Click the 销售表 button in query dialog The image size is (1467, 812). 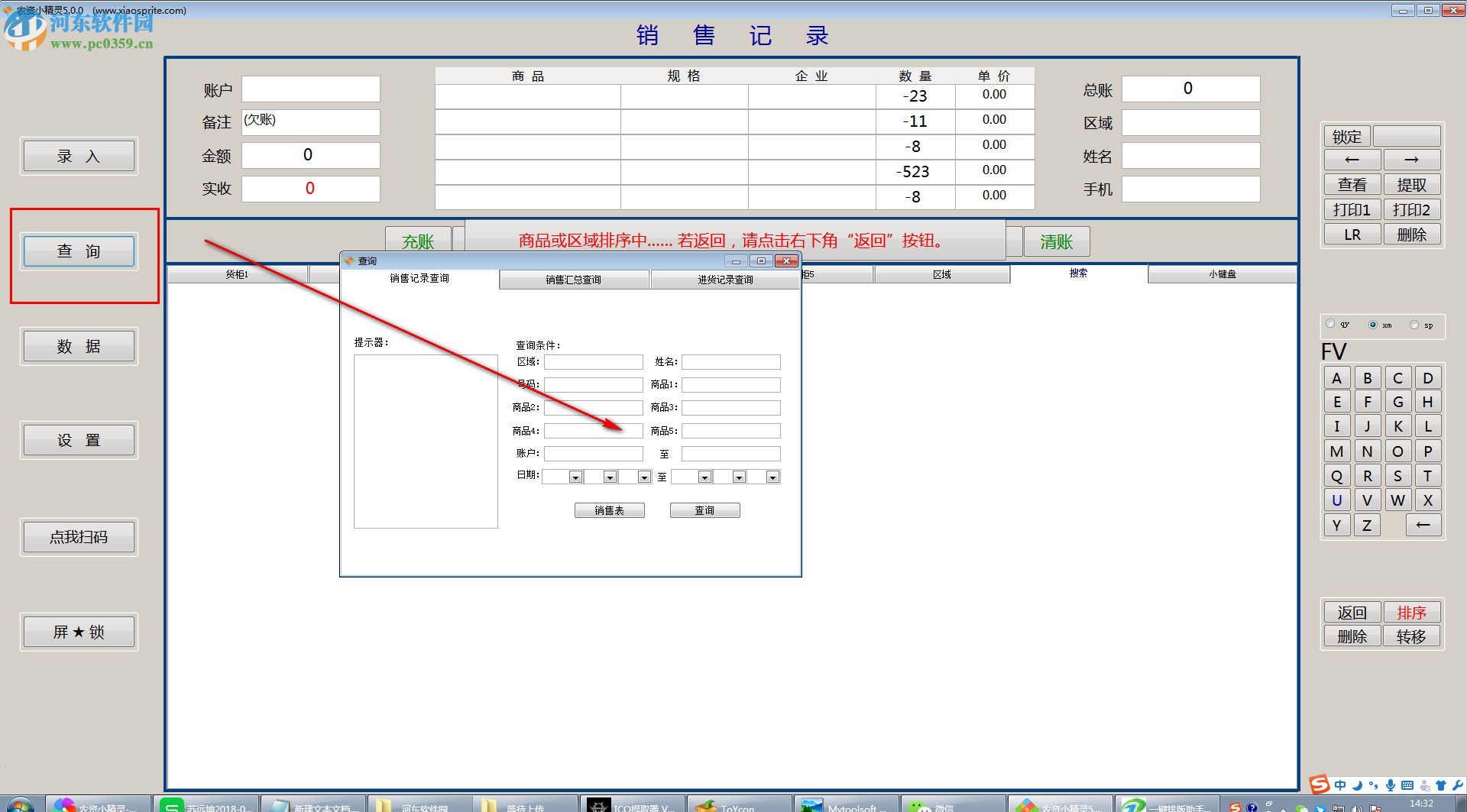pos(610,510)
